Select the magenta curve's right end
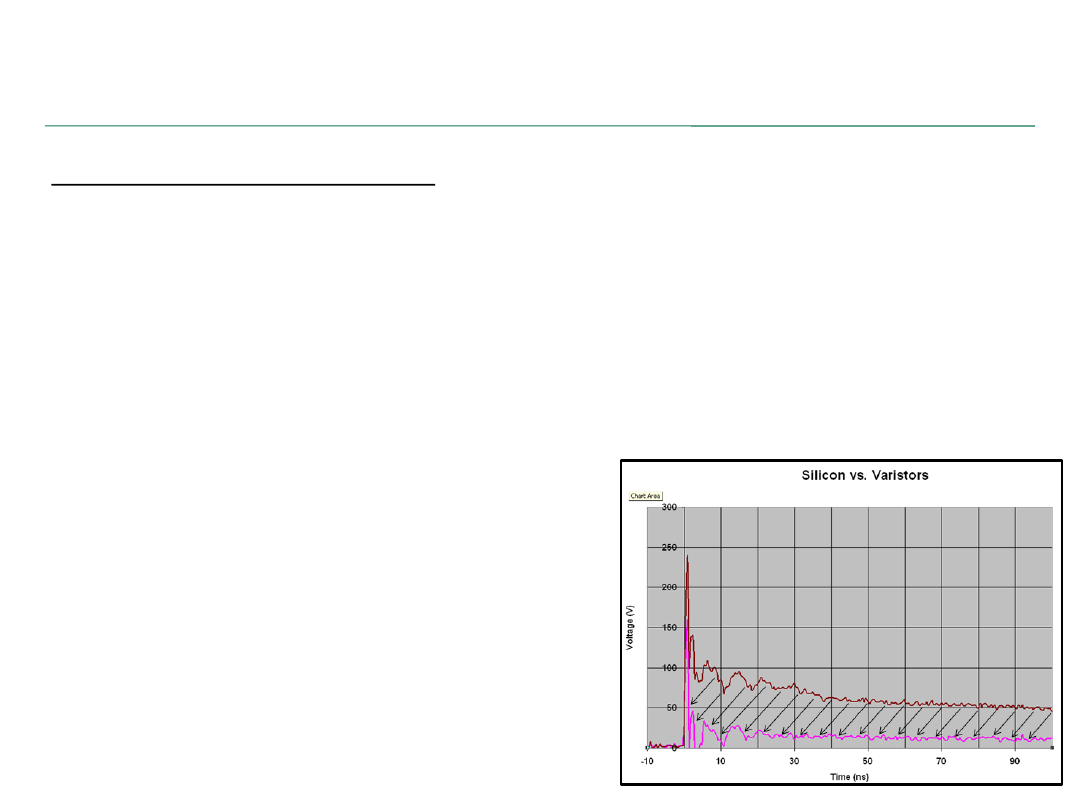Image resolution: width=1080 pixels, height=810 pixels. point(1050,739)
